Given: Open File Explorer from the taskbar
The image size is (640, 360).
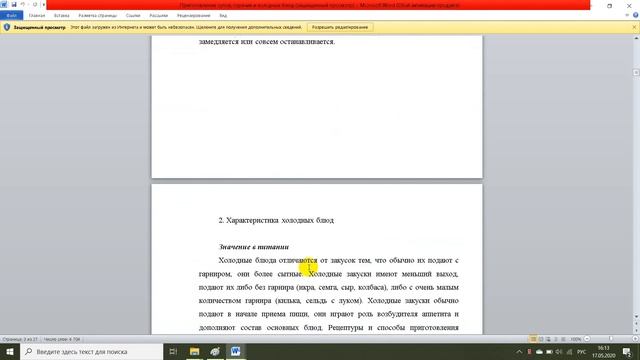Looking at the screenshot, I should [x=194, y=351].
